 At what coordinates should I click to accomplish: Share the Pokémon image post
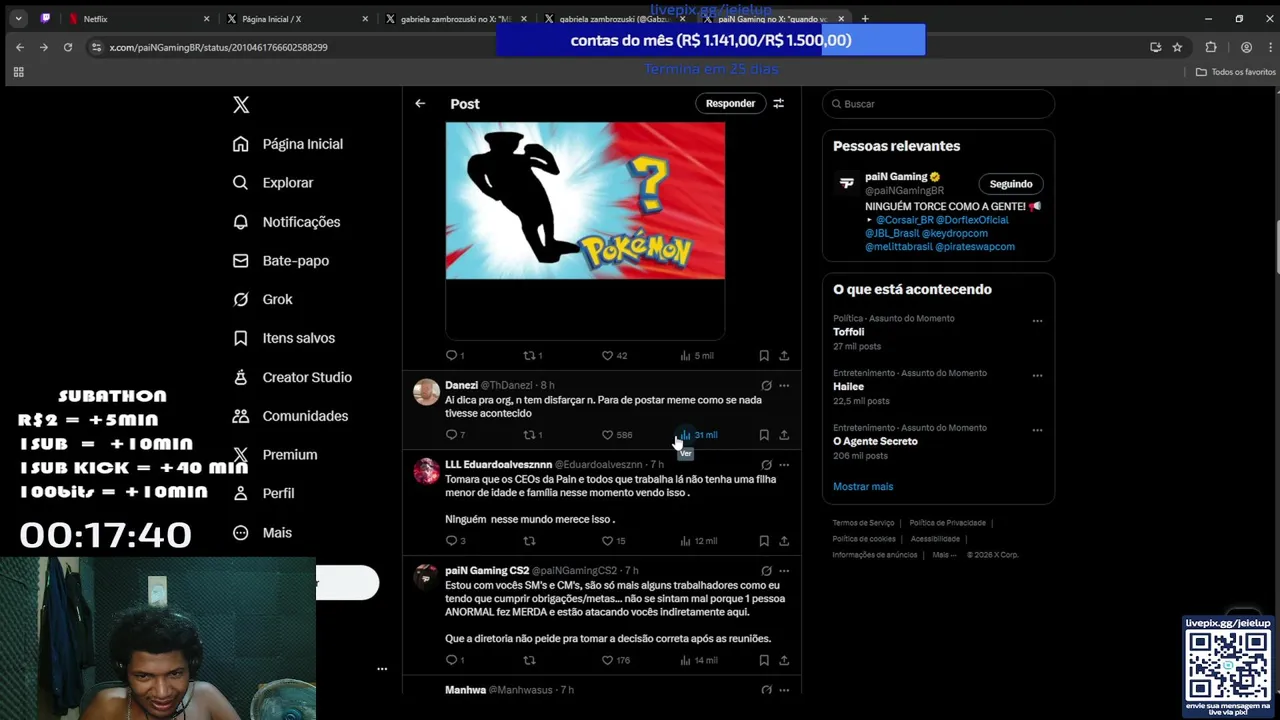click(784, 355)
